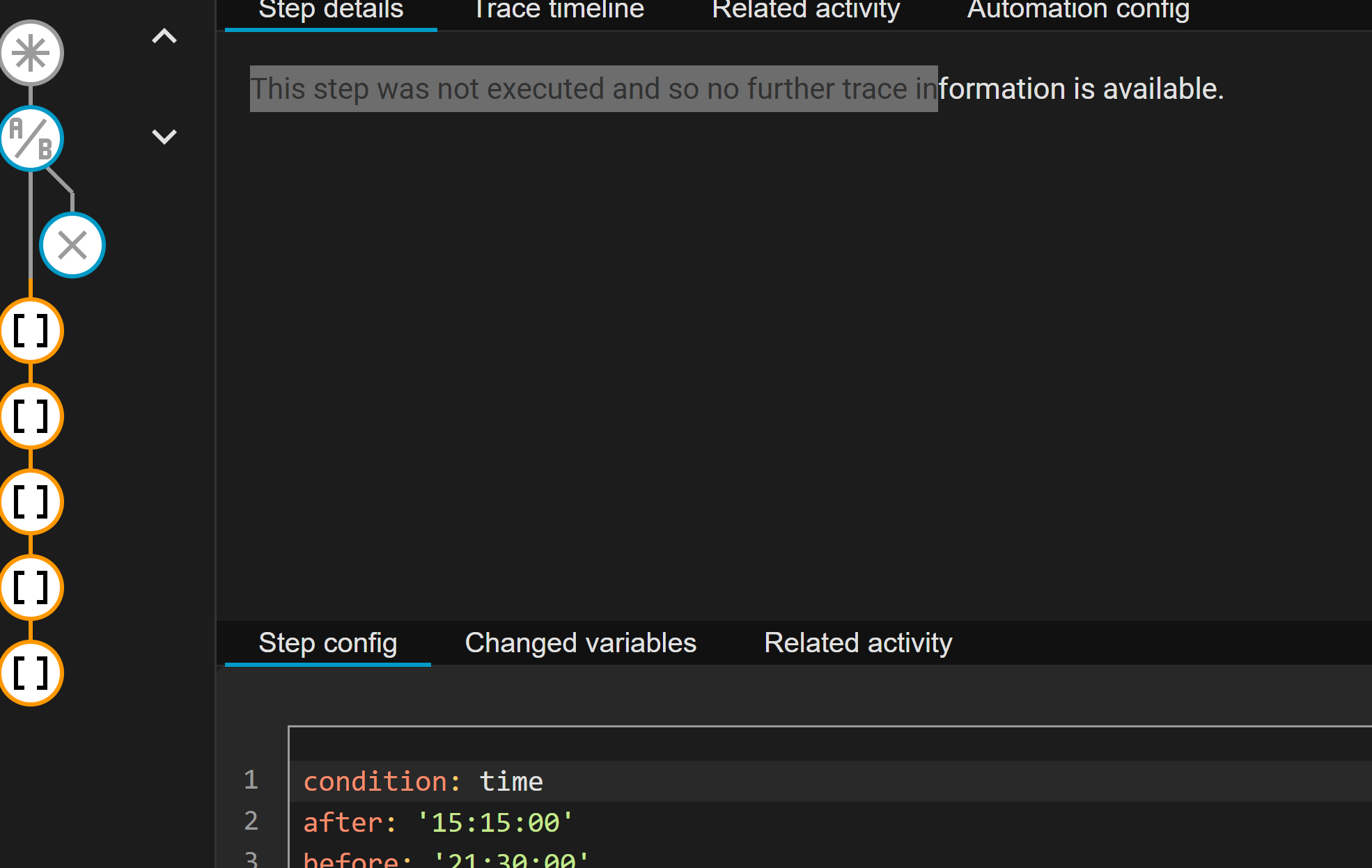Image resolution: width=1372 pixels, height=868 pixels.
Task: Select the A/B condition node
Action: pos(31,139)
